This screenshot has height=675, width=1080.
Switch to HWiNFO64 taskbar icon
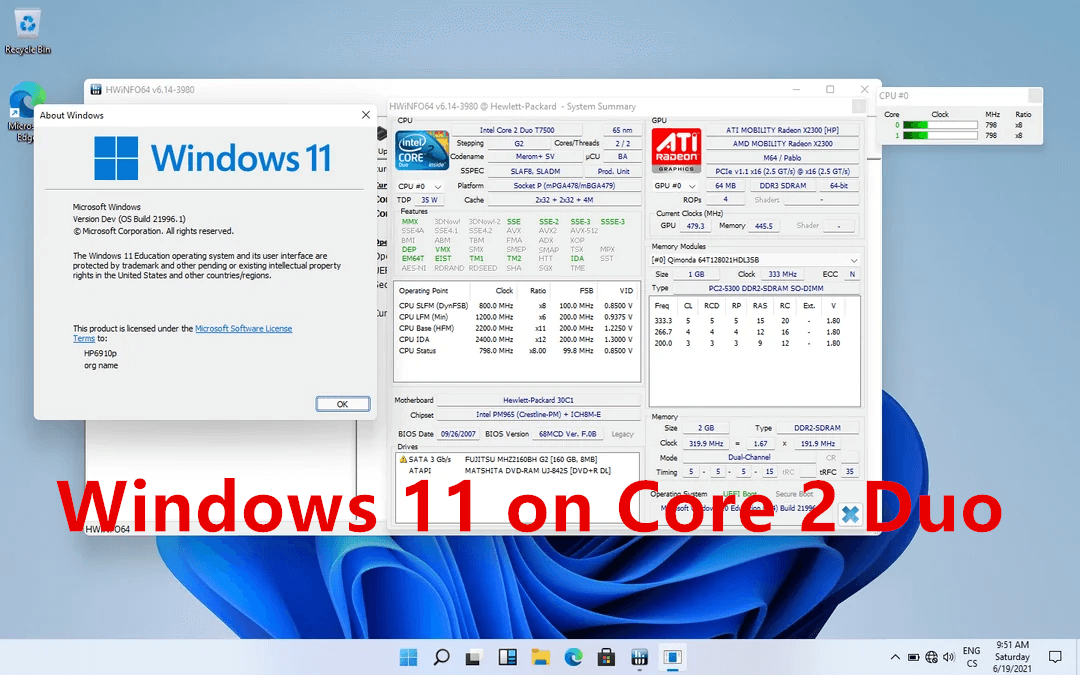pos(639,657)
